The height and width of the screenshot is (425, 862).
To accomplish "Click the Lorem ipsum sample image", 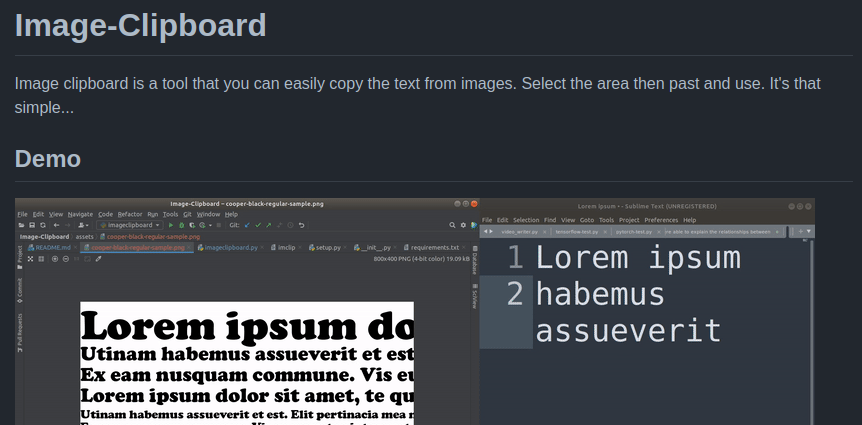I will tap(246, 362).
